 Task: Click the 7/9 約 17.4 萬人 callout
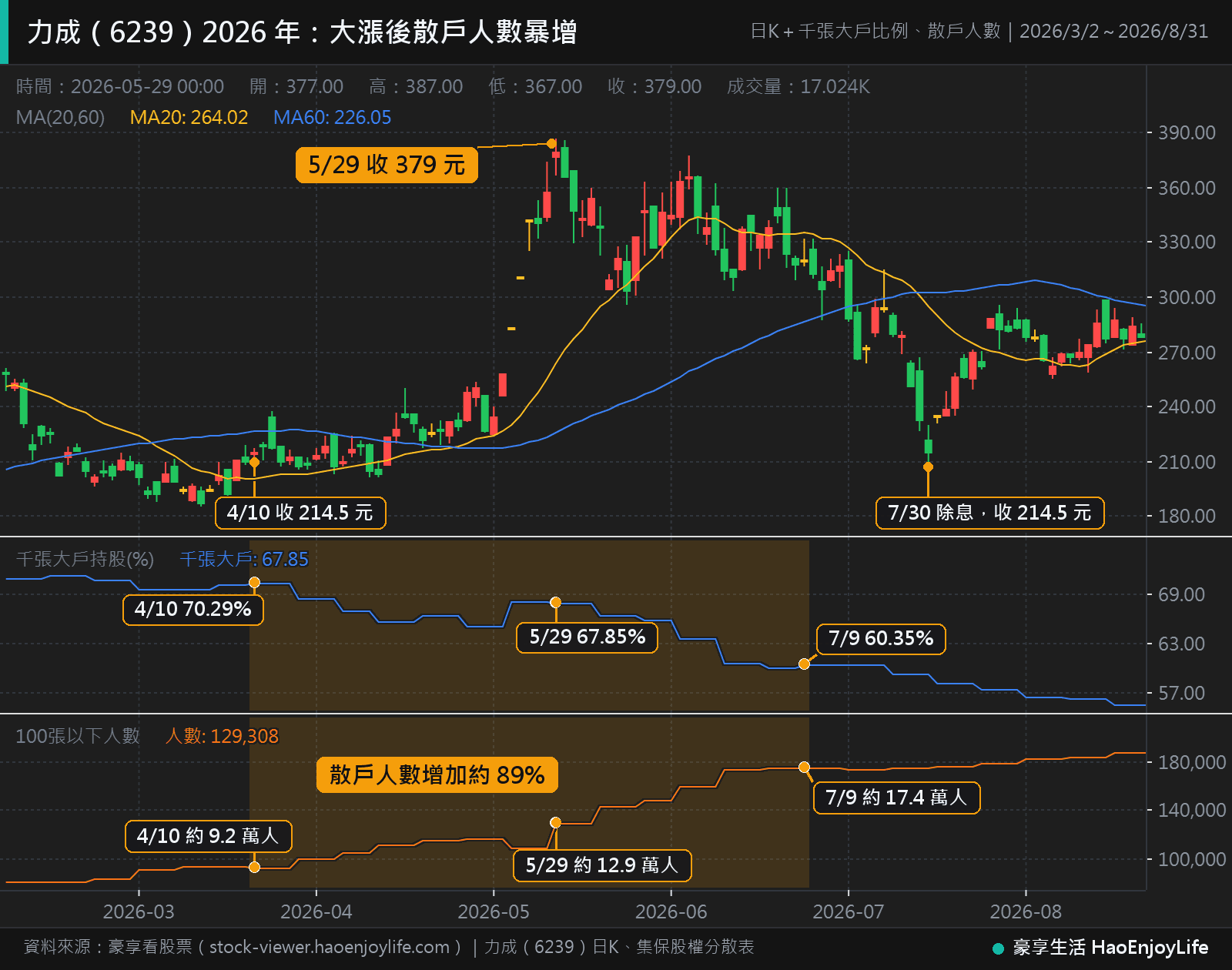coord(897,798)
